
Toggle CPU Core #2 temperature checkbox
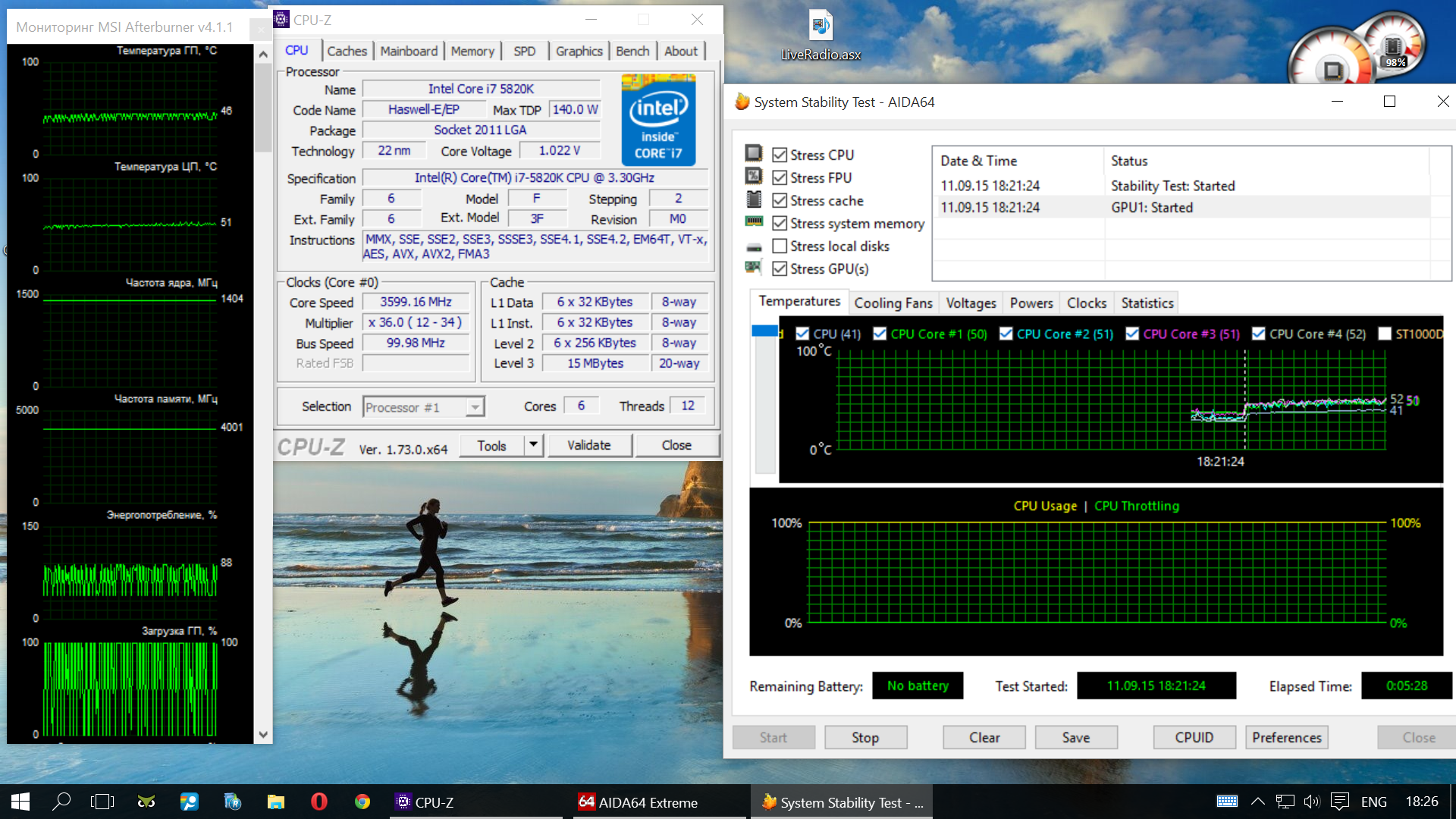point(1006,334)
